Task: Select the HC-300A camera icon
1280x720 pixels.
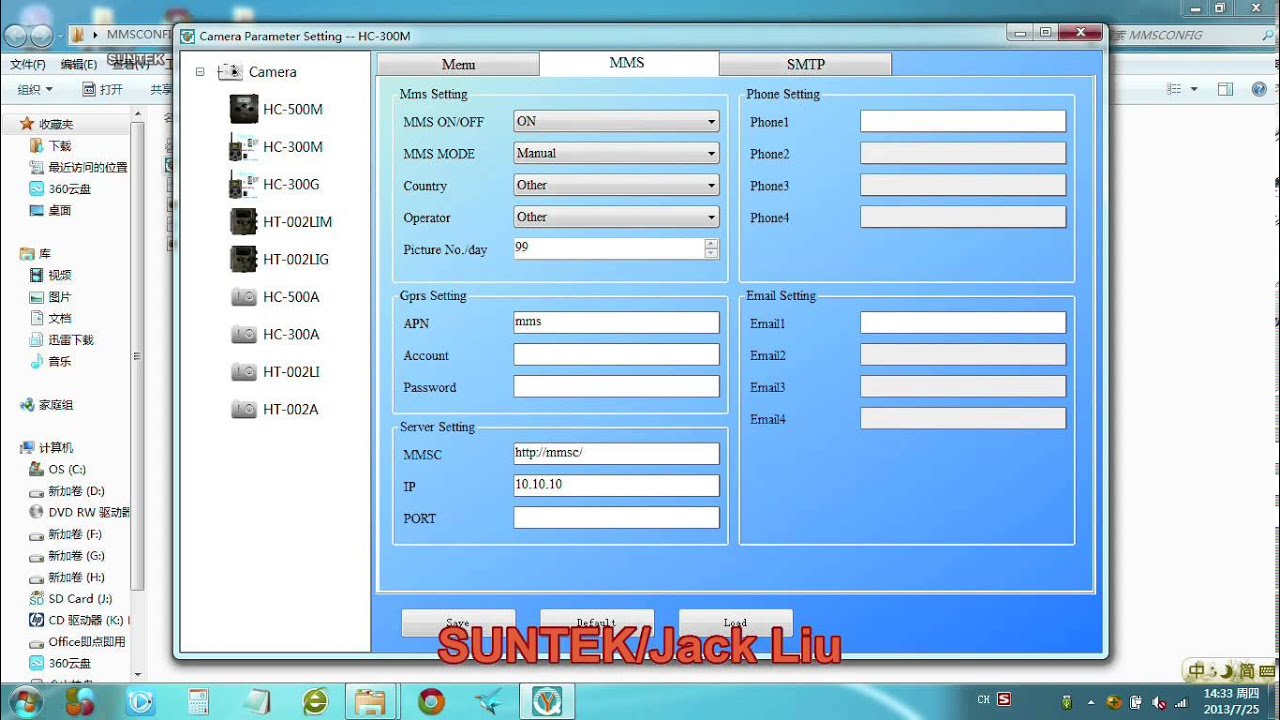Action: [x=243, y=334]
